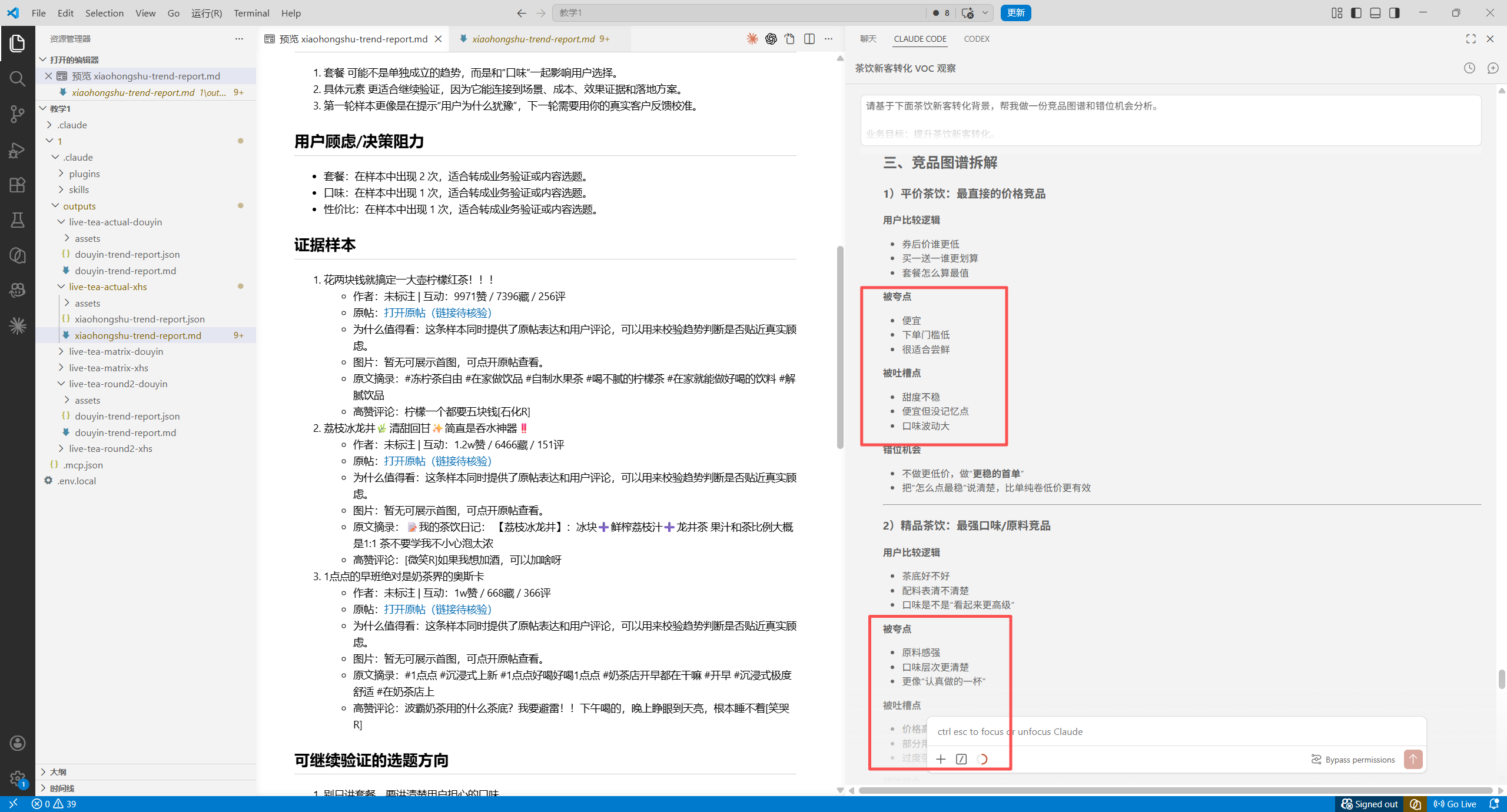Click the blue 更新 update button
The height and width of the screenshot is (812, 1507).
(x=1015, y=13)
